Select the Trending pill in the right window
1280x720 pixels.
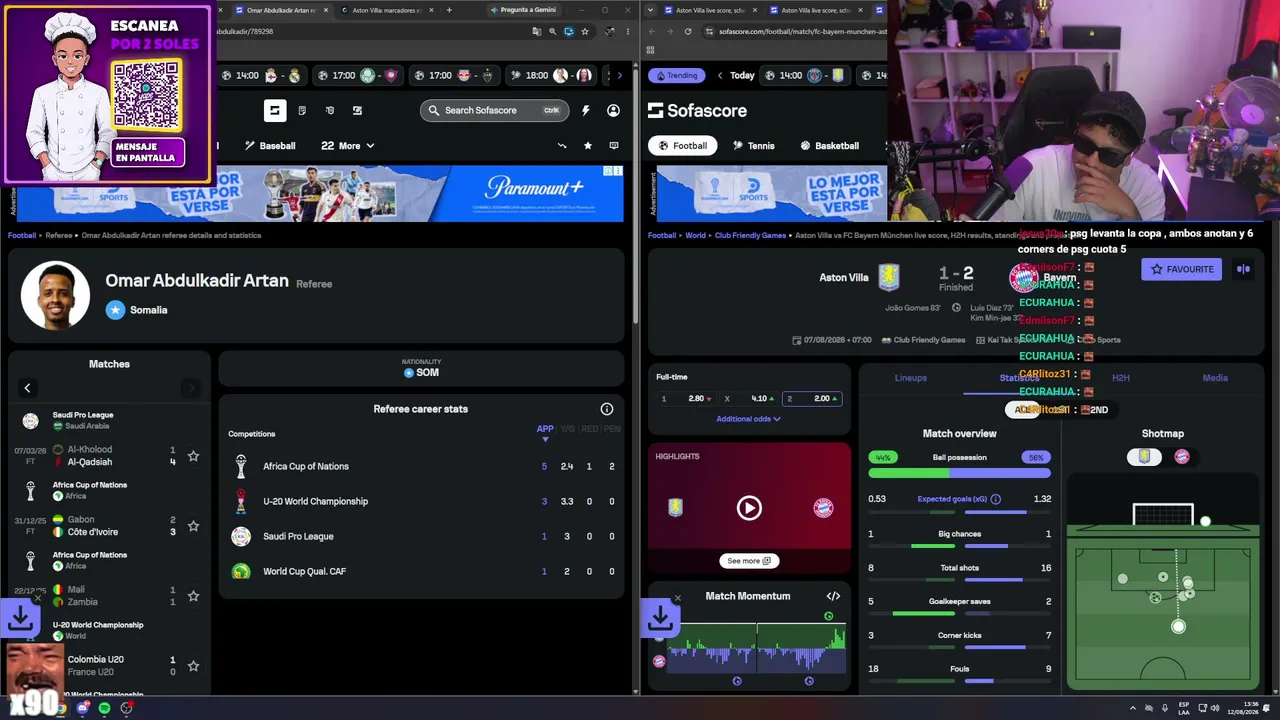pyautogui.click(x=676, y=75)
